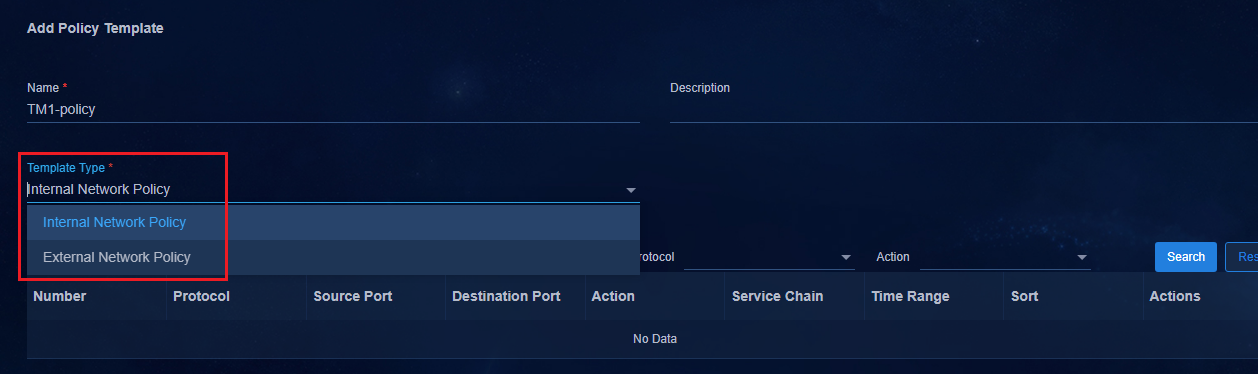Click the Actions column header

pyautogui.click(x=1175, y=296)
